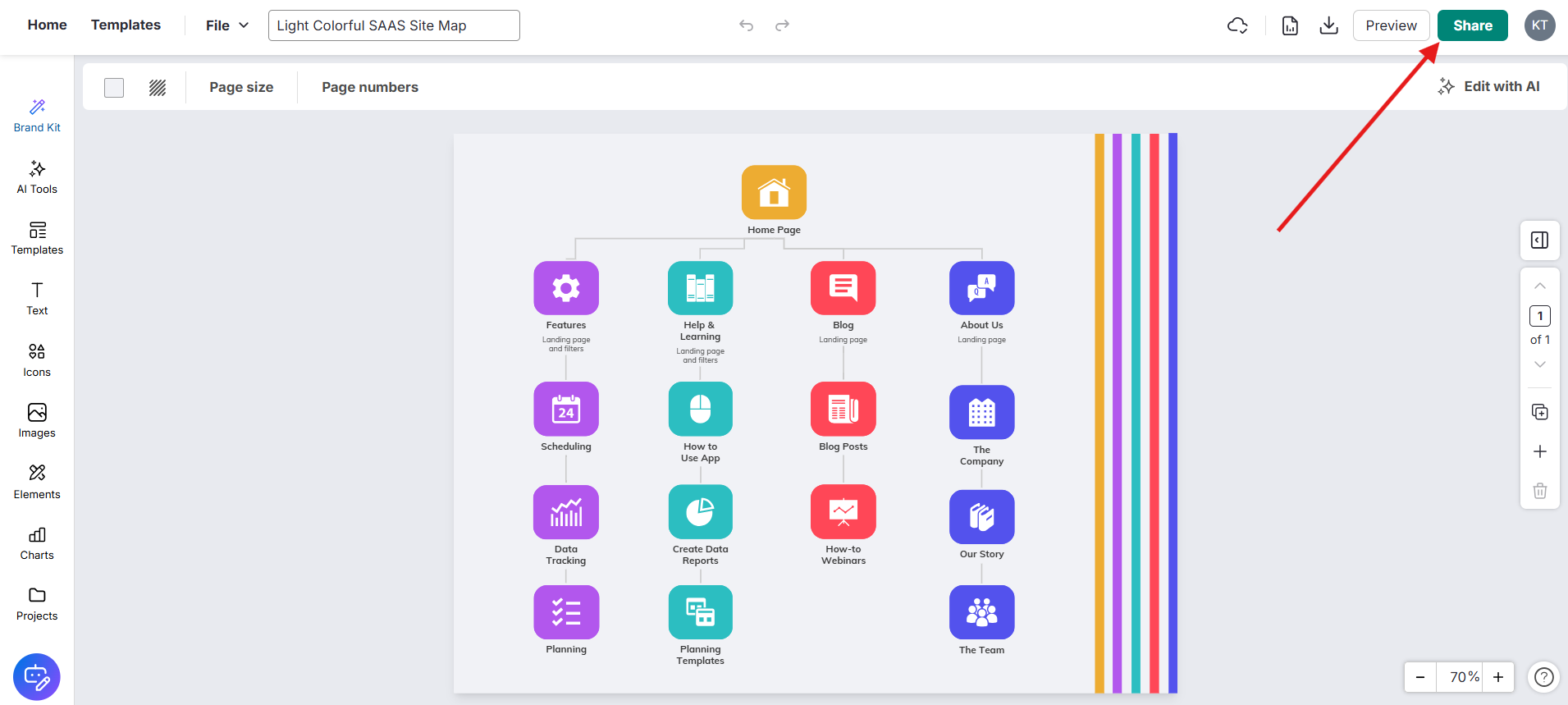The height and width of the screenshot is (705, 1568).
Task: Open the AI chat assistant bubble
Action: (37, 676)
